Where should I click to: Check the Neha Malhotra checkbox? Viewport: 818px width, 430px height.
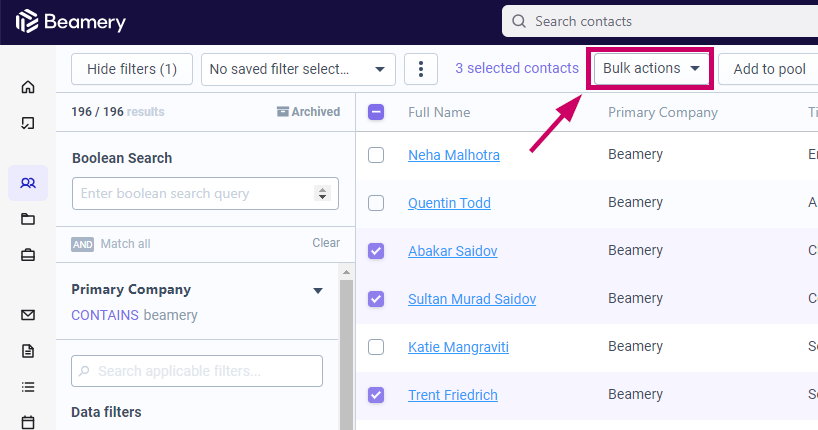(x=376, y=155)
